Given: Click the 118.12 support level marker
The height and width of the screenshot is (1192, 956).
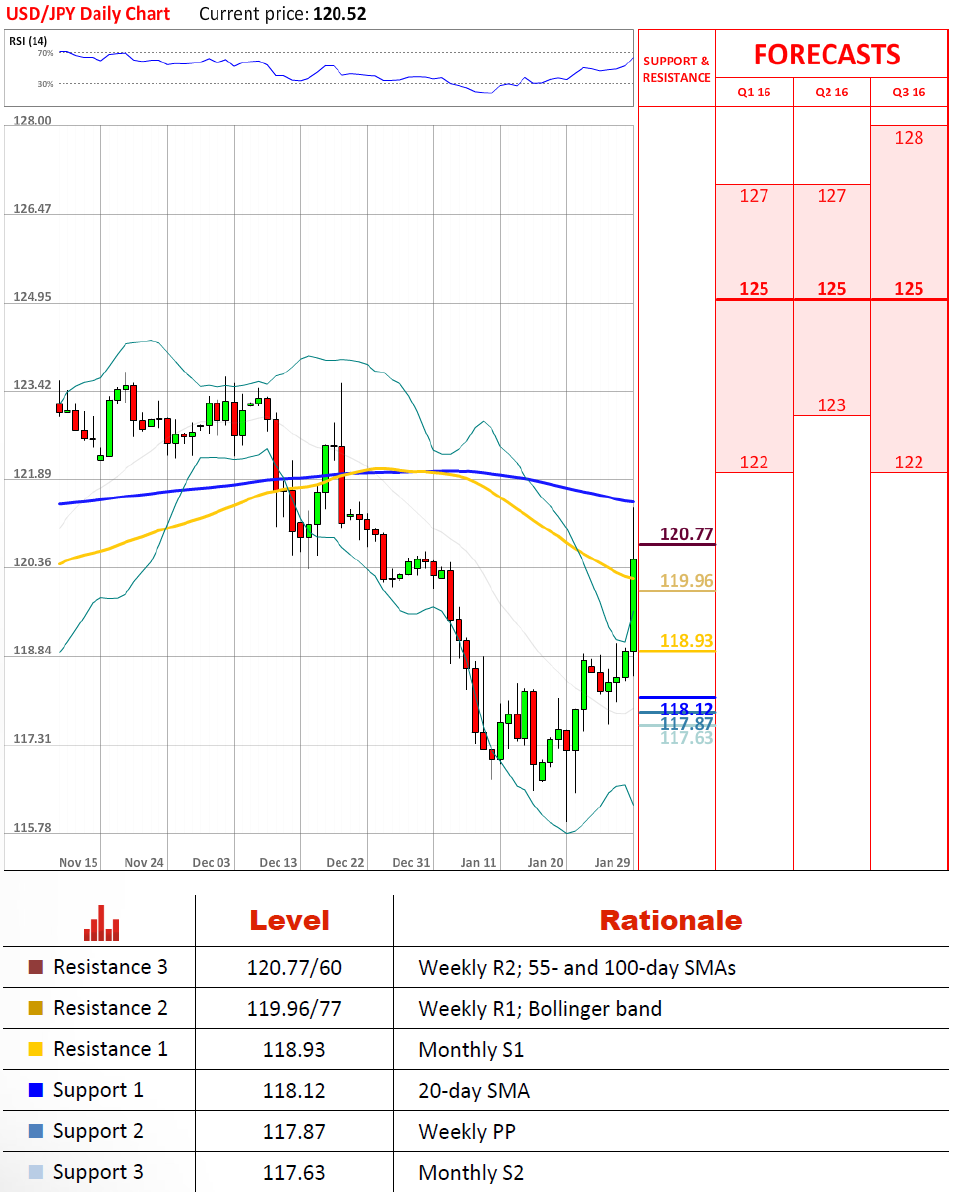Looking at the screenshot, I should 686,709.
